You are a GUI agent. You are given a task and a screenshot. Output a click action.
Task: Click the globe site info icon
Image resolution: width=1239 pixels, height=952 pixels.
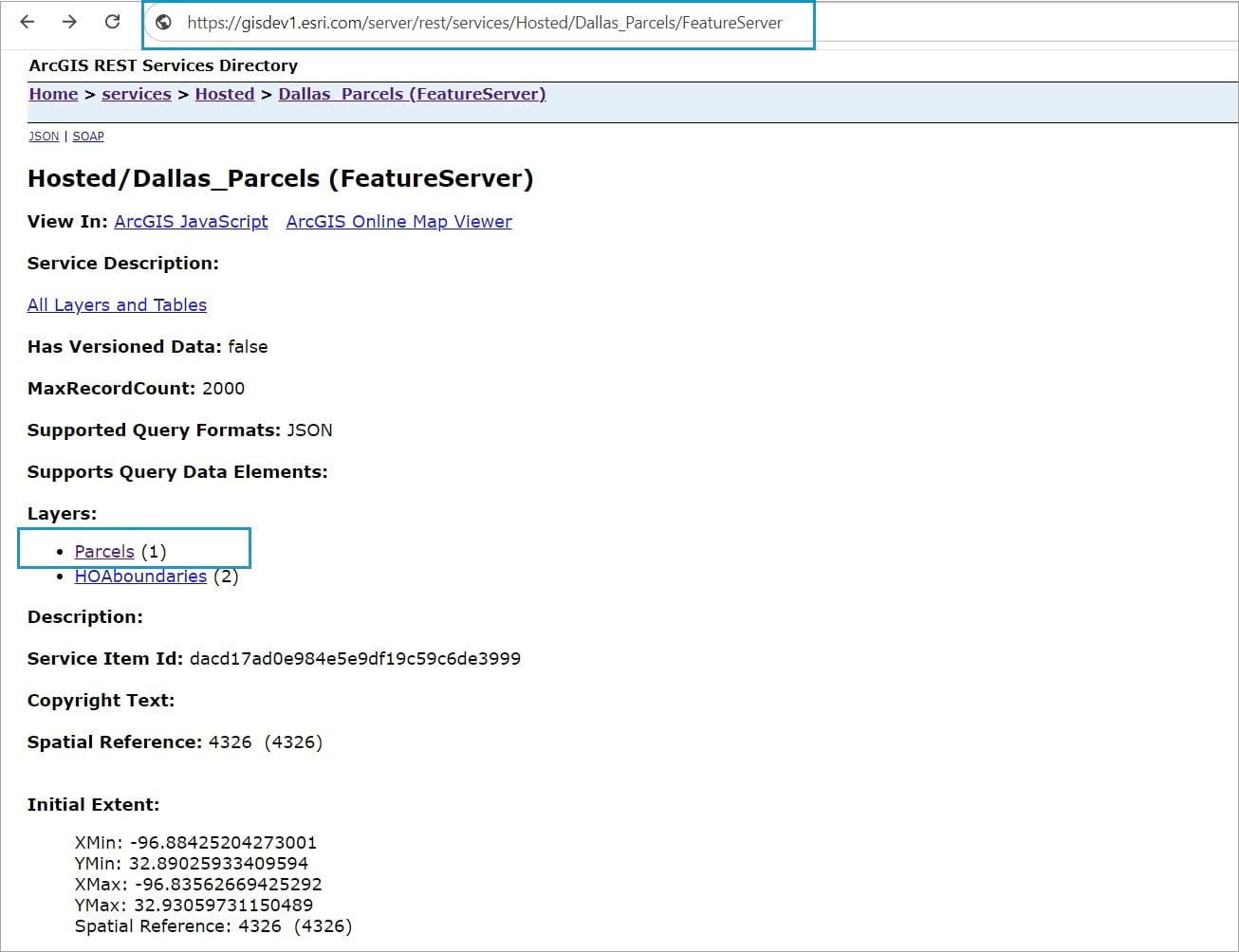coord(163,23)
